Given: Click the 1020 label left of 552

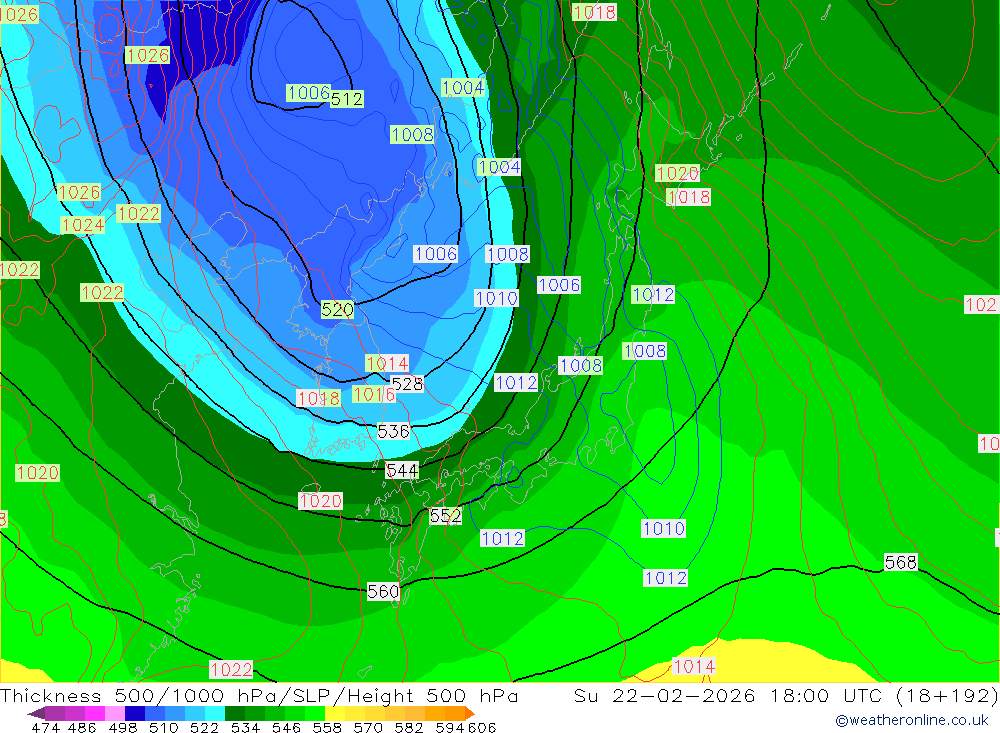Looking at the screenshot, I should [321, 501].
